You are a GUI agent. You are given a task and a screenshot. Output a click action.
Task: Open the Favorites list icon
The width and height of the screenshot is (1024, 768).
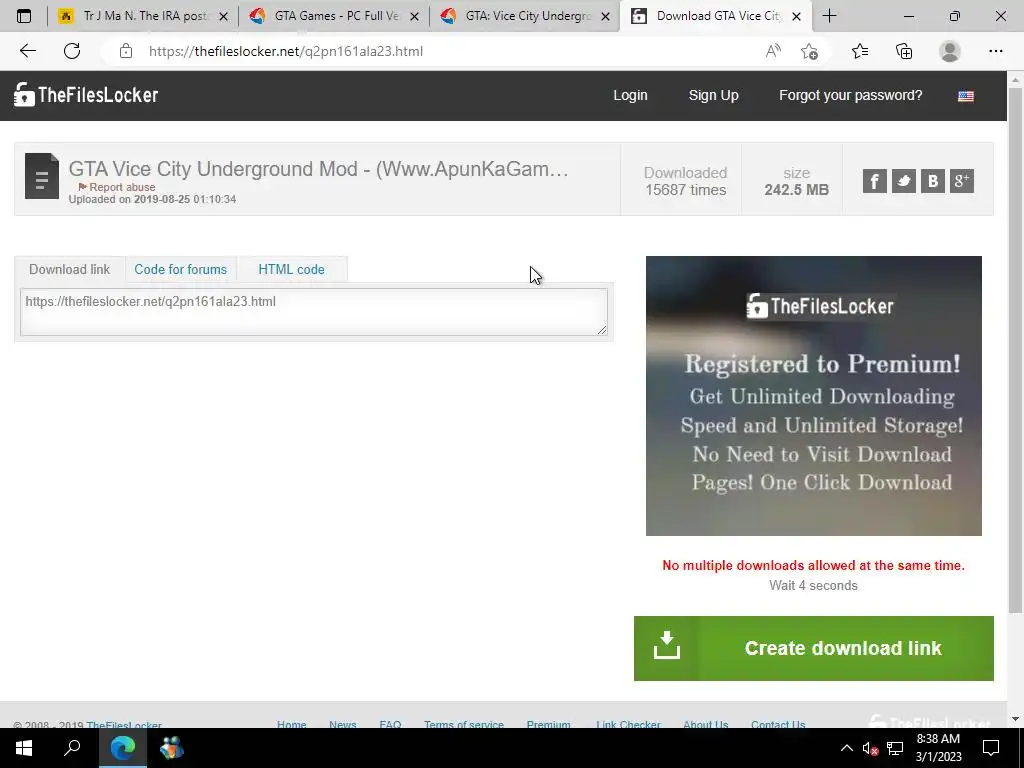860,51
